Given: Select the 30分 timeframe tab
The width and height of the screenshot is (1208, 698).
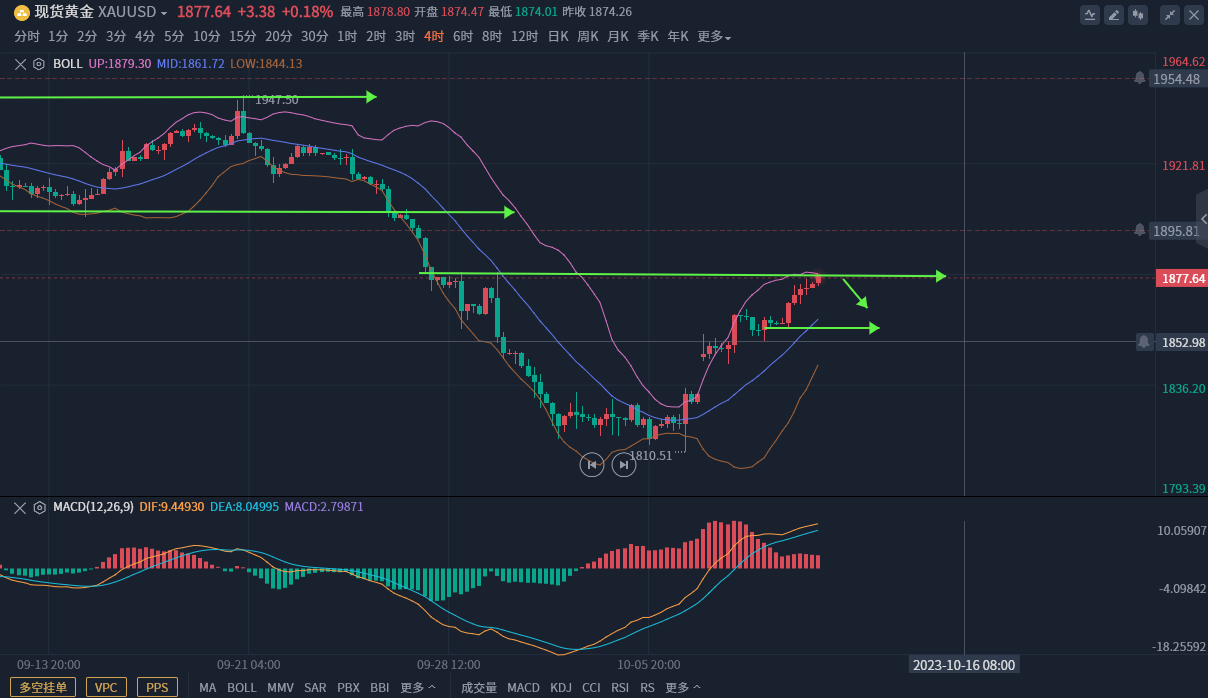Looking at the screenshot, I should click(314, 37).
